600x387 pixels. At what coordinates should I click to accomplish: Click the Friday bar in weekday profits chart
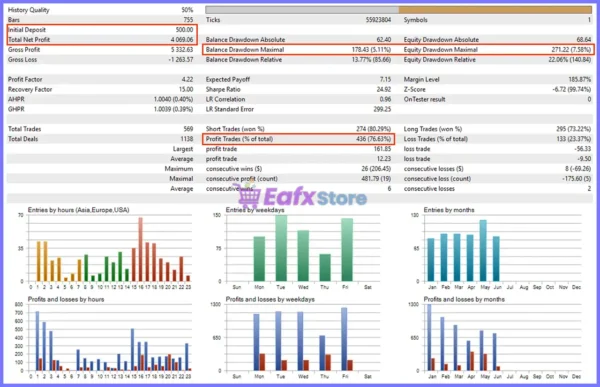click(x=344, y=339)
